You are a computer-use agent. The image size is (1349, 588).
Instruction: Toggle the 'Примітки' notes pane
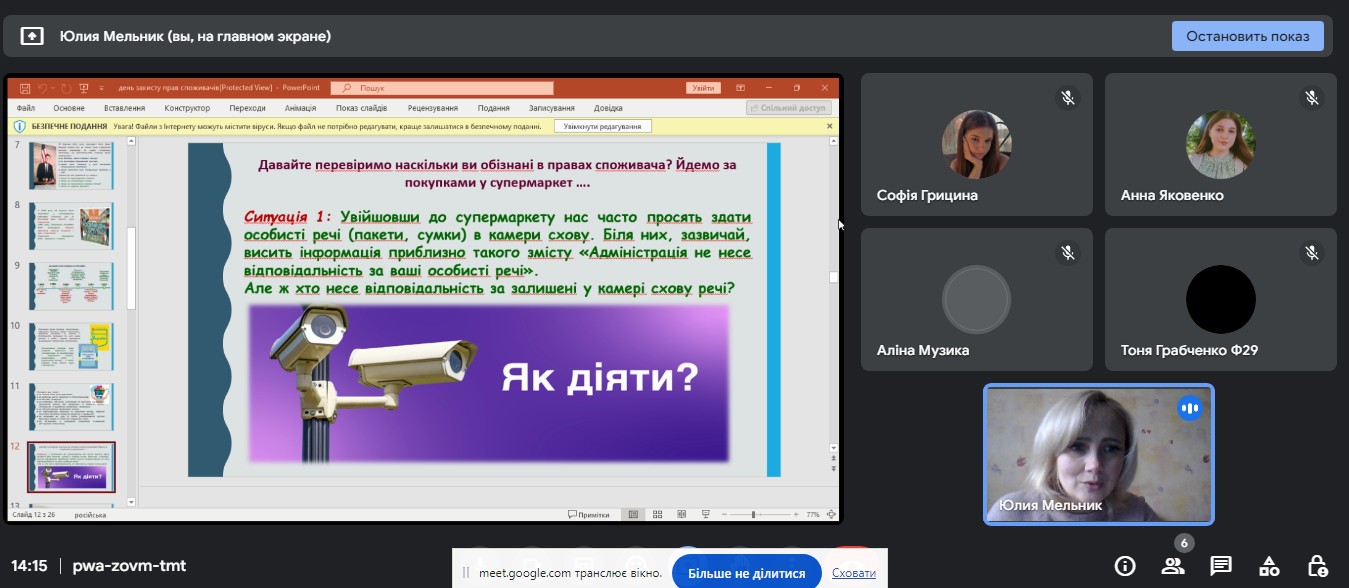588,514
